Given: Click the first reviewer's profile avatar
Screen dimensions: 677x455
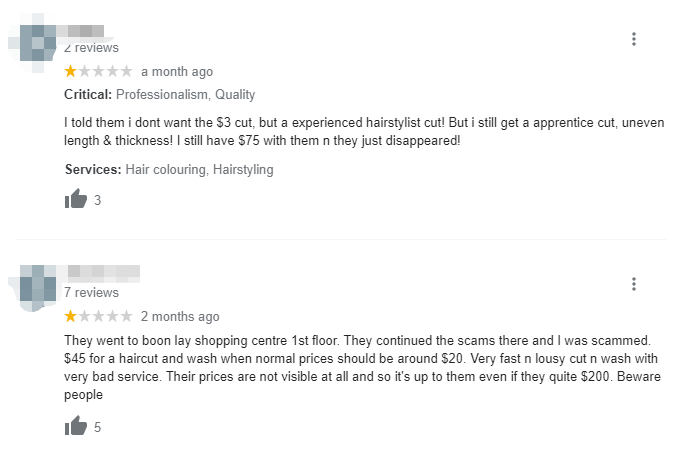Looking at the screenshot, I should 36,40.
